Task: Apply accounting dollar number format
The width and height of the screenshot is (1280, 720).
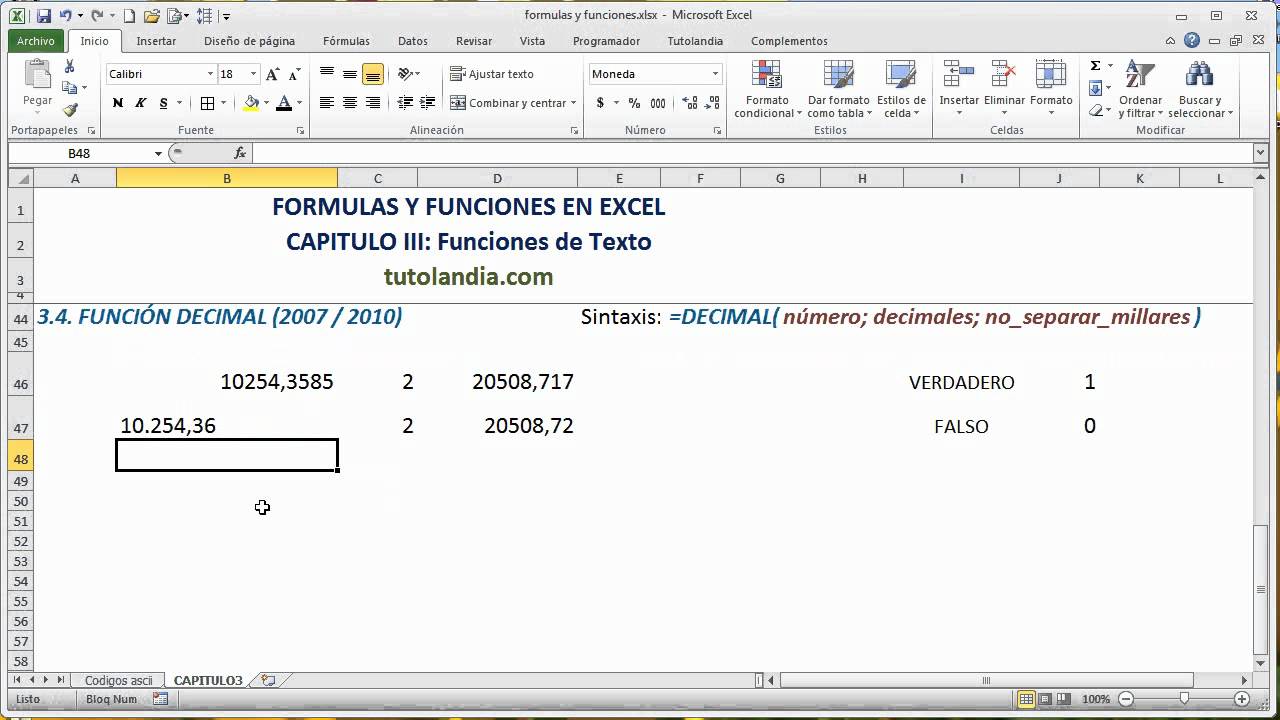Action: 600,103
